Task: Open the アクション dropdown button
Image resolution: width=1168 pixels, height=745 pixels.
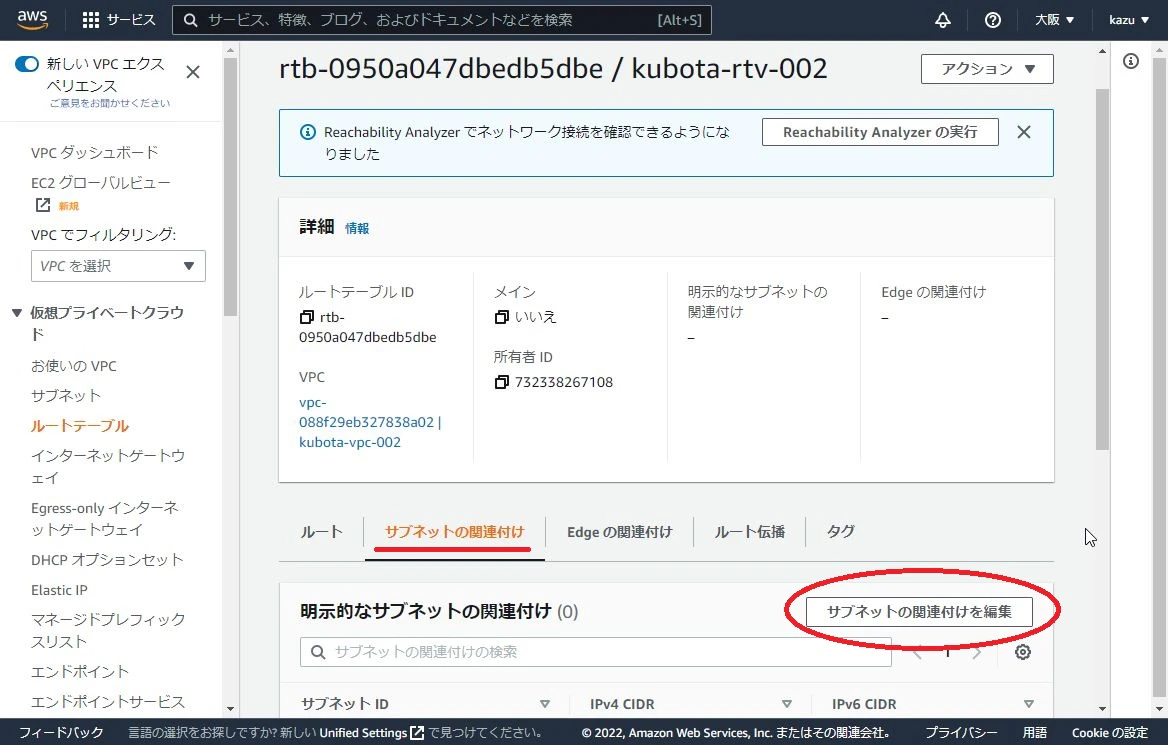Action: pos(987,69)
